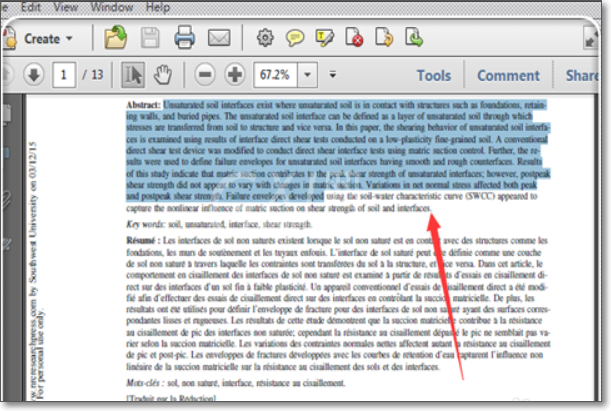Open the View menu
Image resolution: width=611 pixels, height=411 pixels.
pos(65,7)
